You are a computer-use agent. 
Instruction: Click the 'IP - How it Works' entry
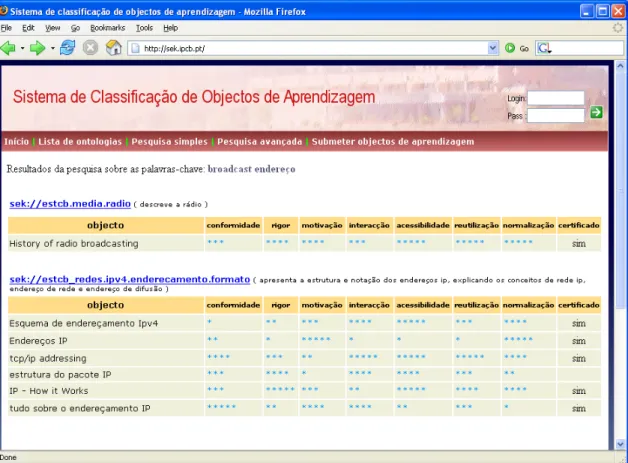pos(48,391)
